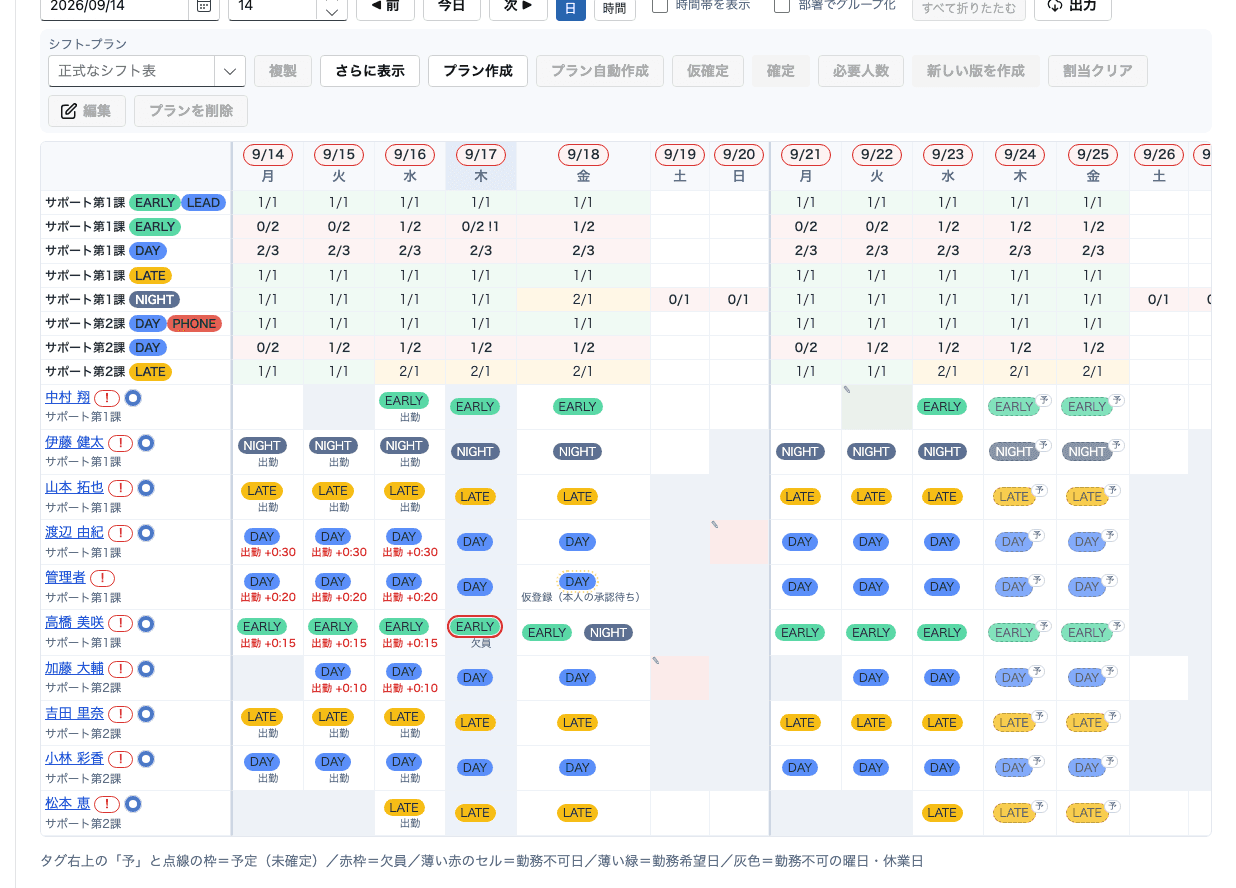Click the red warning badge next to 高橋 美咲
This screenshot has height=888, width=1236.
point(120,623)
